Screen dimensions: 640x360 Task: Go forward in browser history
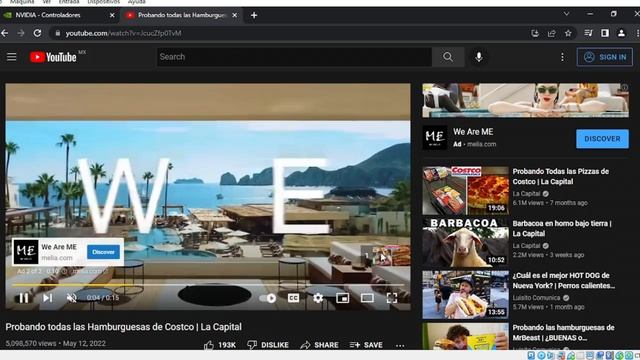point(21,33)
